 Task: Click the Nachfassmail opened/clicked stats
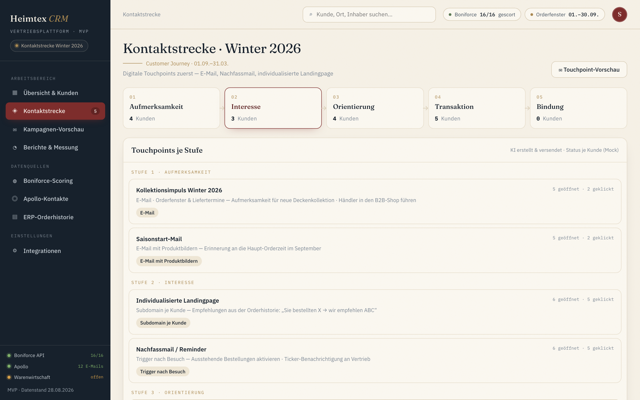click(583, 348)
